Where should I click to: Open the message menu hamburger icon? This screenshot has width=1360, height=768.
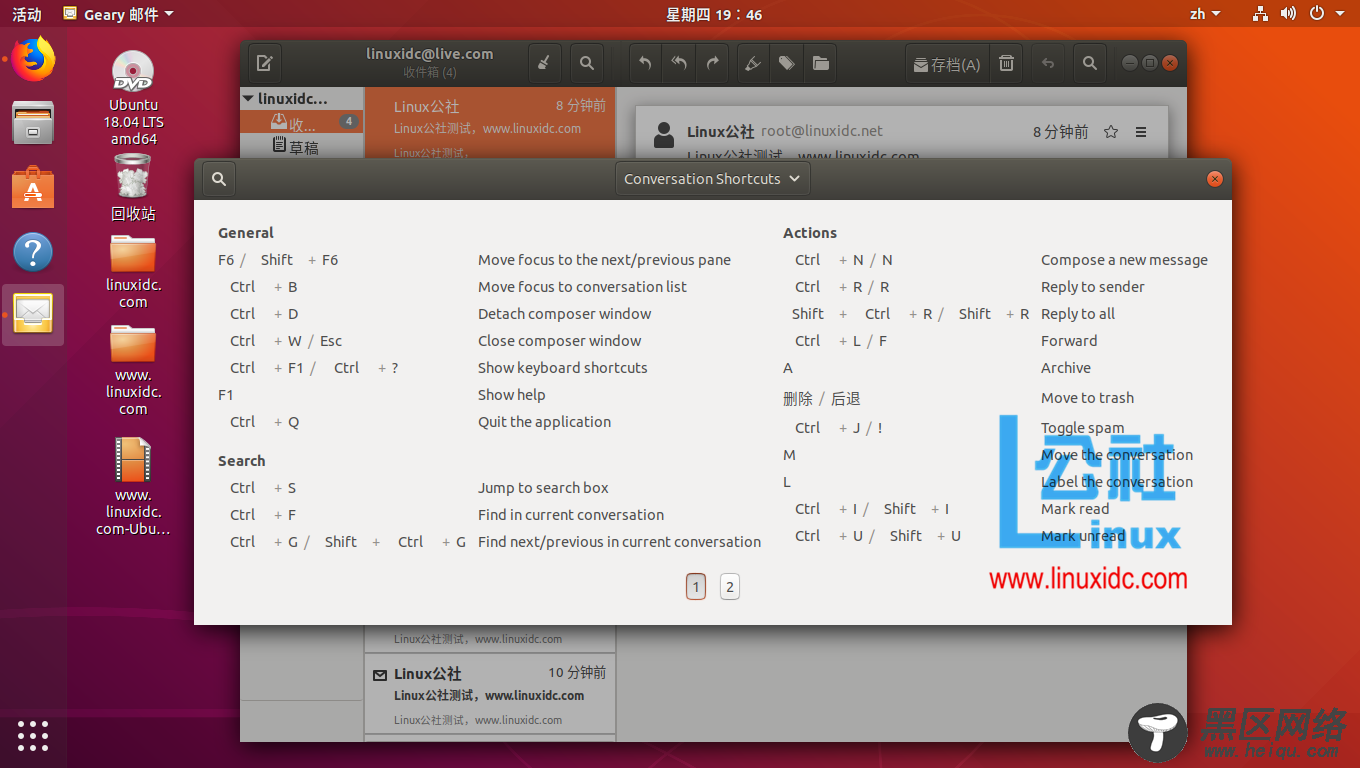1141,132
